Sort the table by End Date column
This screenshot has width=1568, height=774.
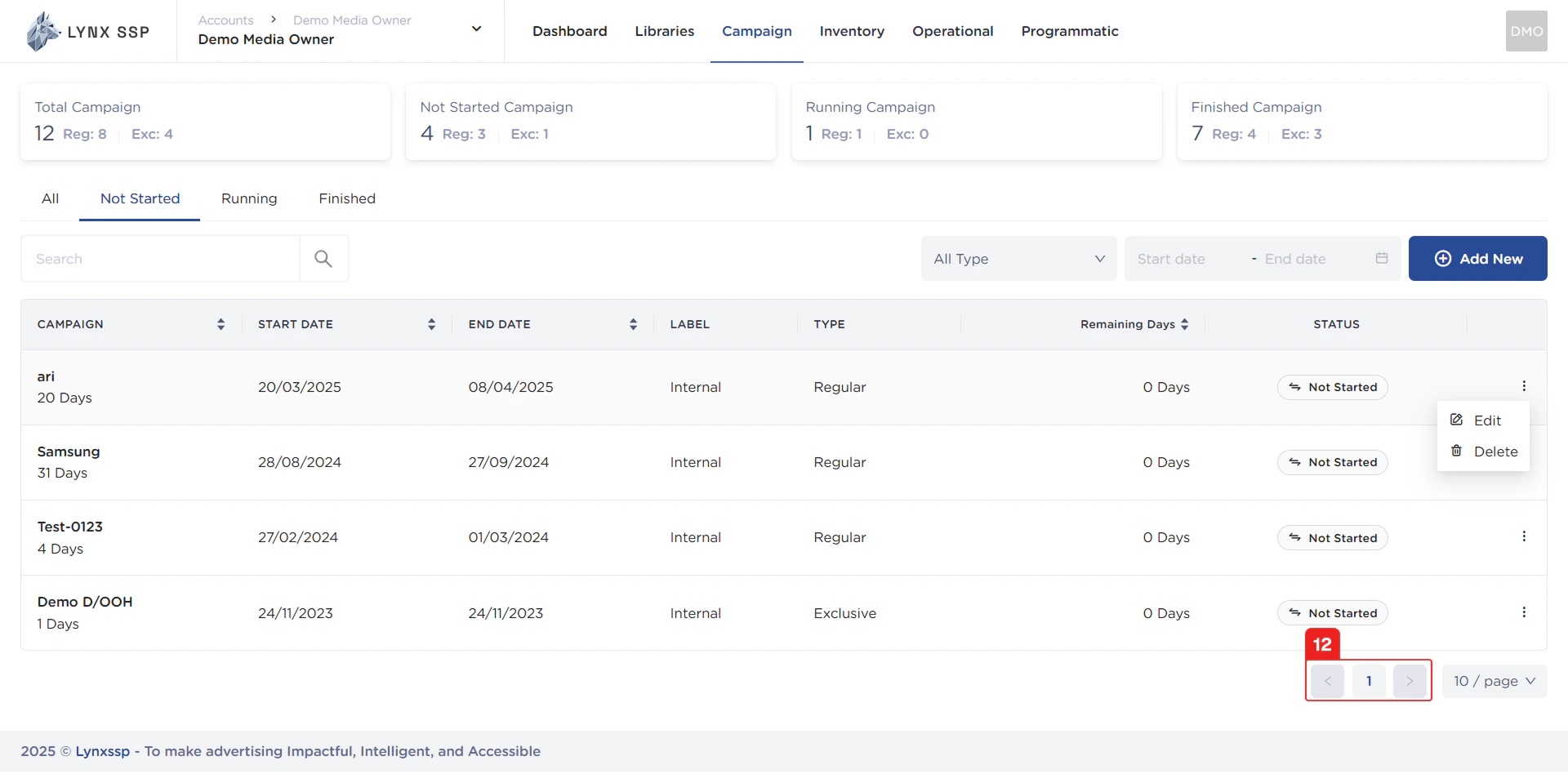click(633, 324)
